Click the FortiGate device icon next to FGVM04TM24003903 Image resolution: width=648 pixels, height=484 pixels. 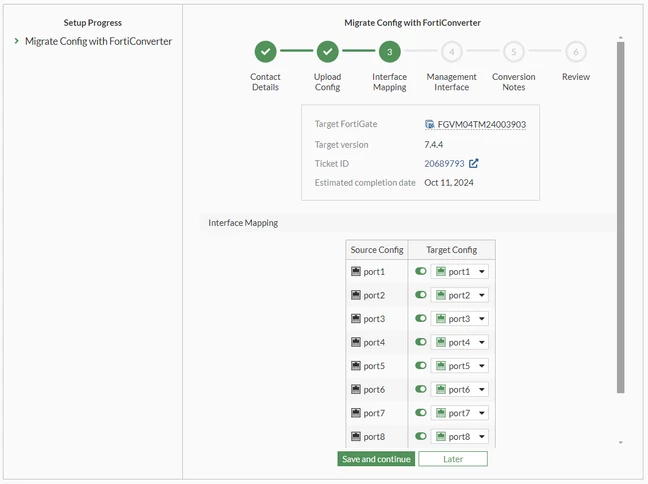pos(429,124)
